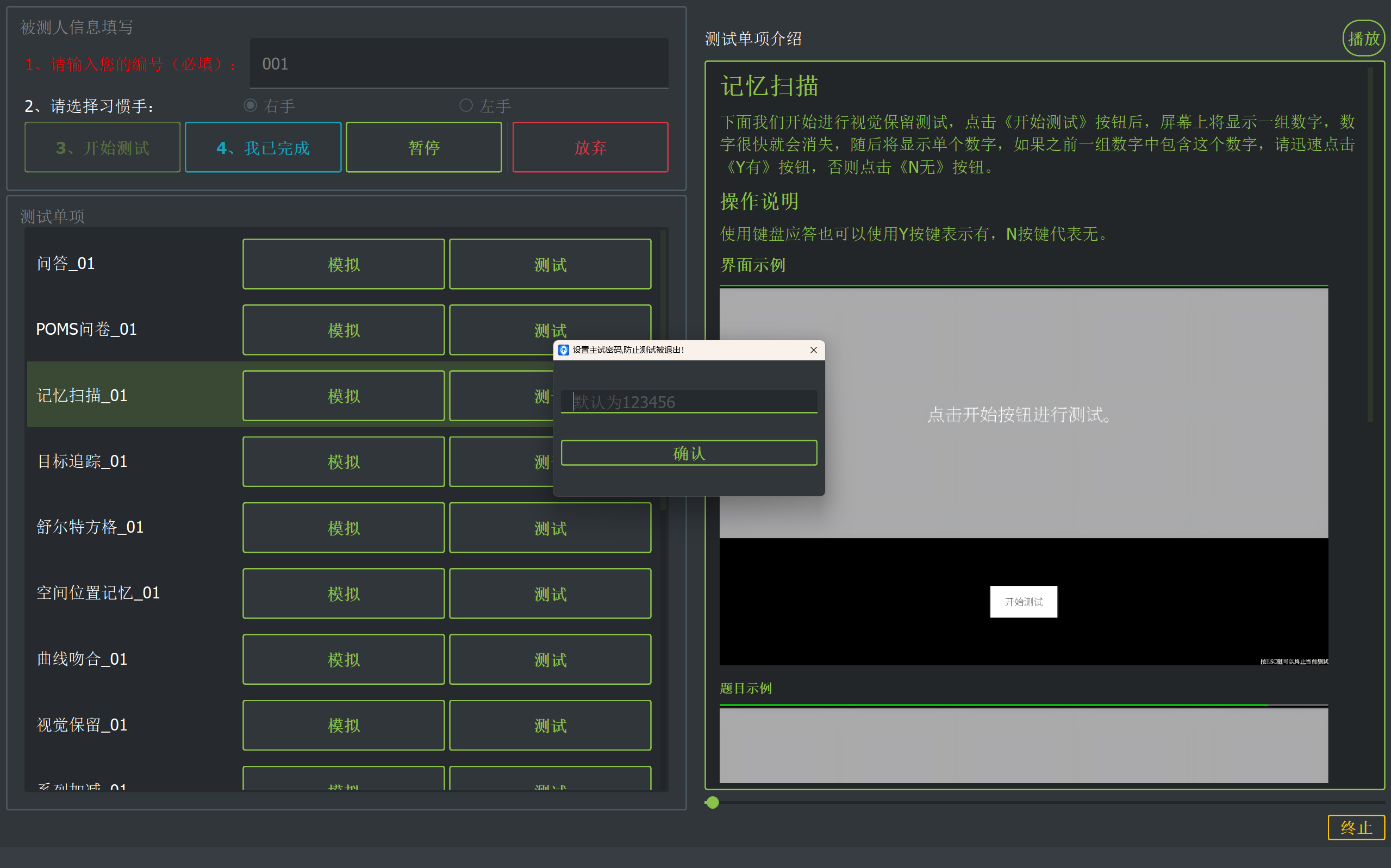
Task: Click 测试 for 舒尔特方格_01
Action: (550, 528)
